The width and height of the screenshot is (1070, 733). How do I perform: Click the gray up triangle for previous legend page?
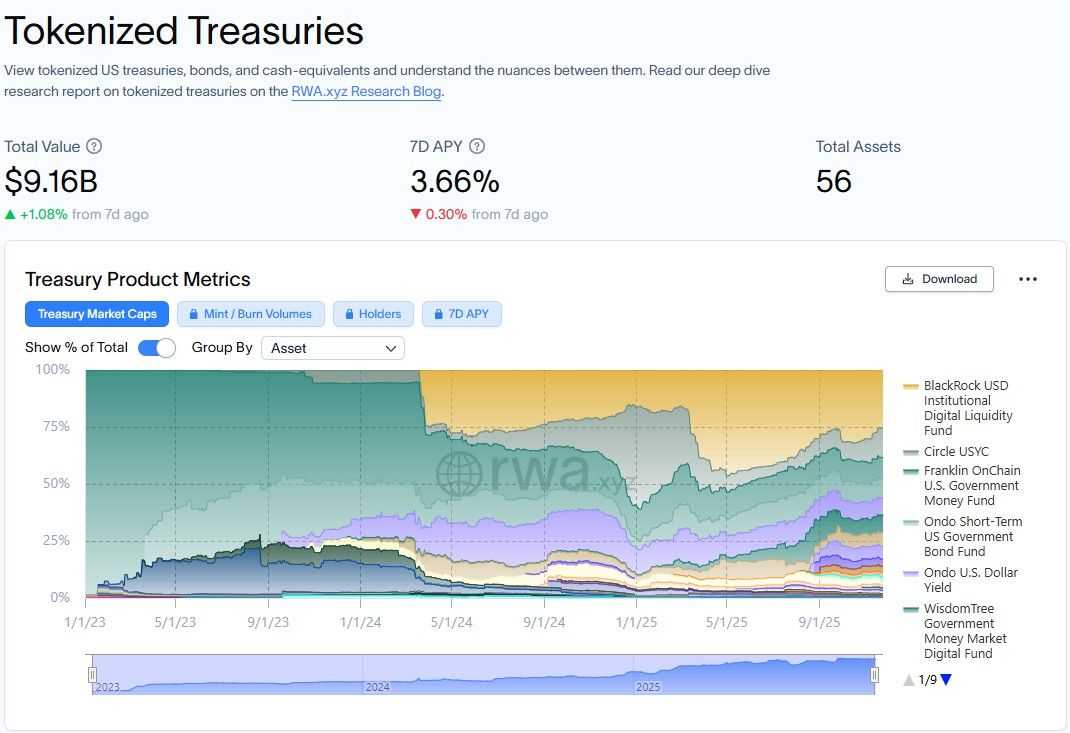coord(908,679)
